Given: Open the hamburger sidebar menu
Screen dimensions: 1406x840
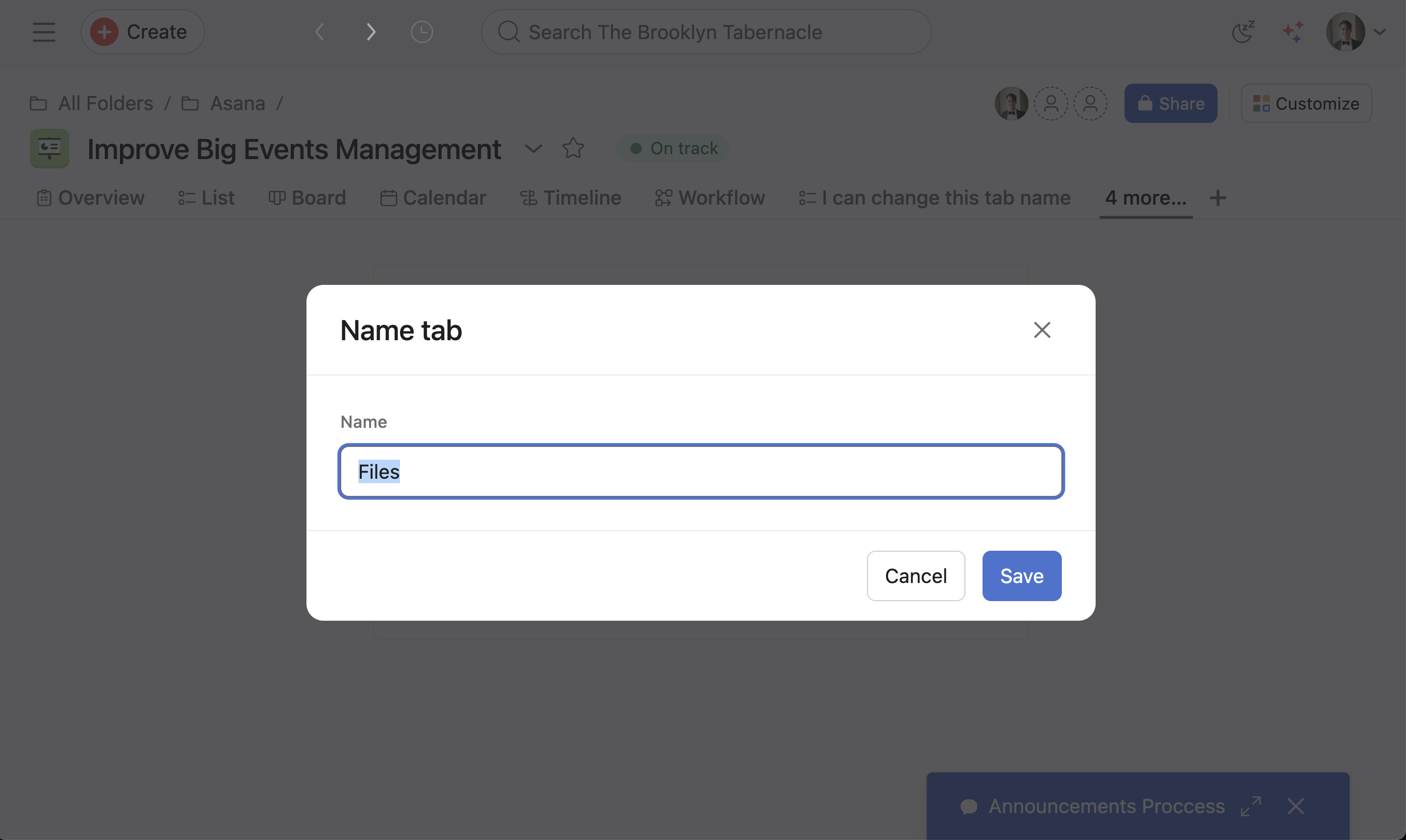Looking at the screenshot, I should pyautogui.click(x=44, y=32).
